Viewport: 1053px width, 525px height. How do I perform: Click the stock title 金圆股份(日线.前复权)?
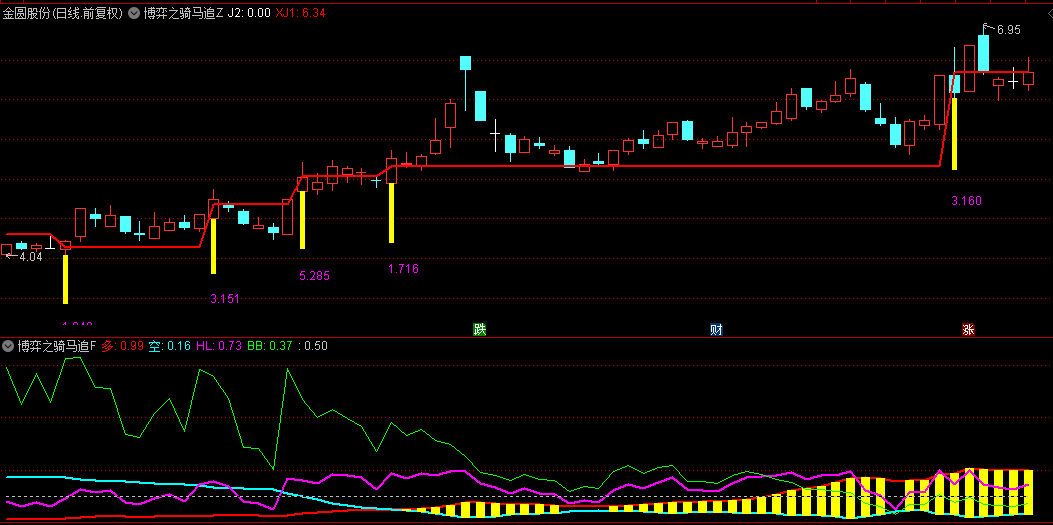pos(63,13)
